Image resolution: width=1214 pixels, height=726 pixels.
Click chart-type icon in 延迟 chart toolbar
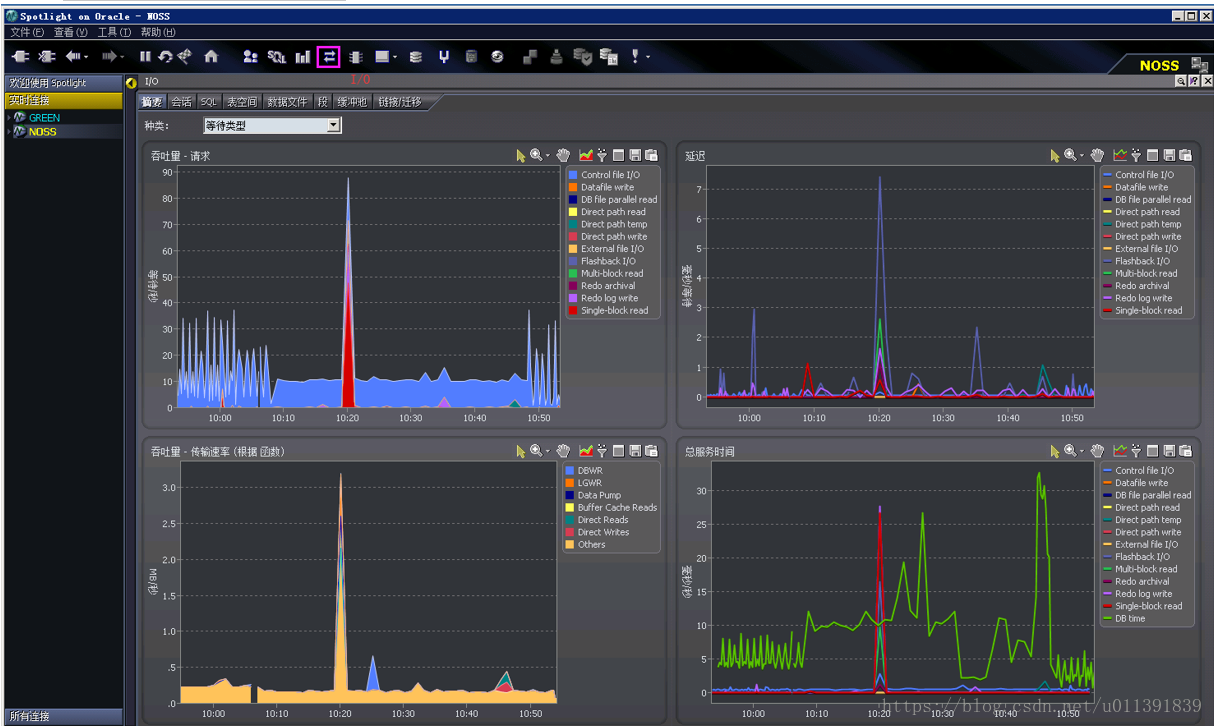[1120, 155]
